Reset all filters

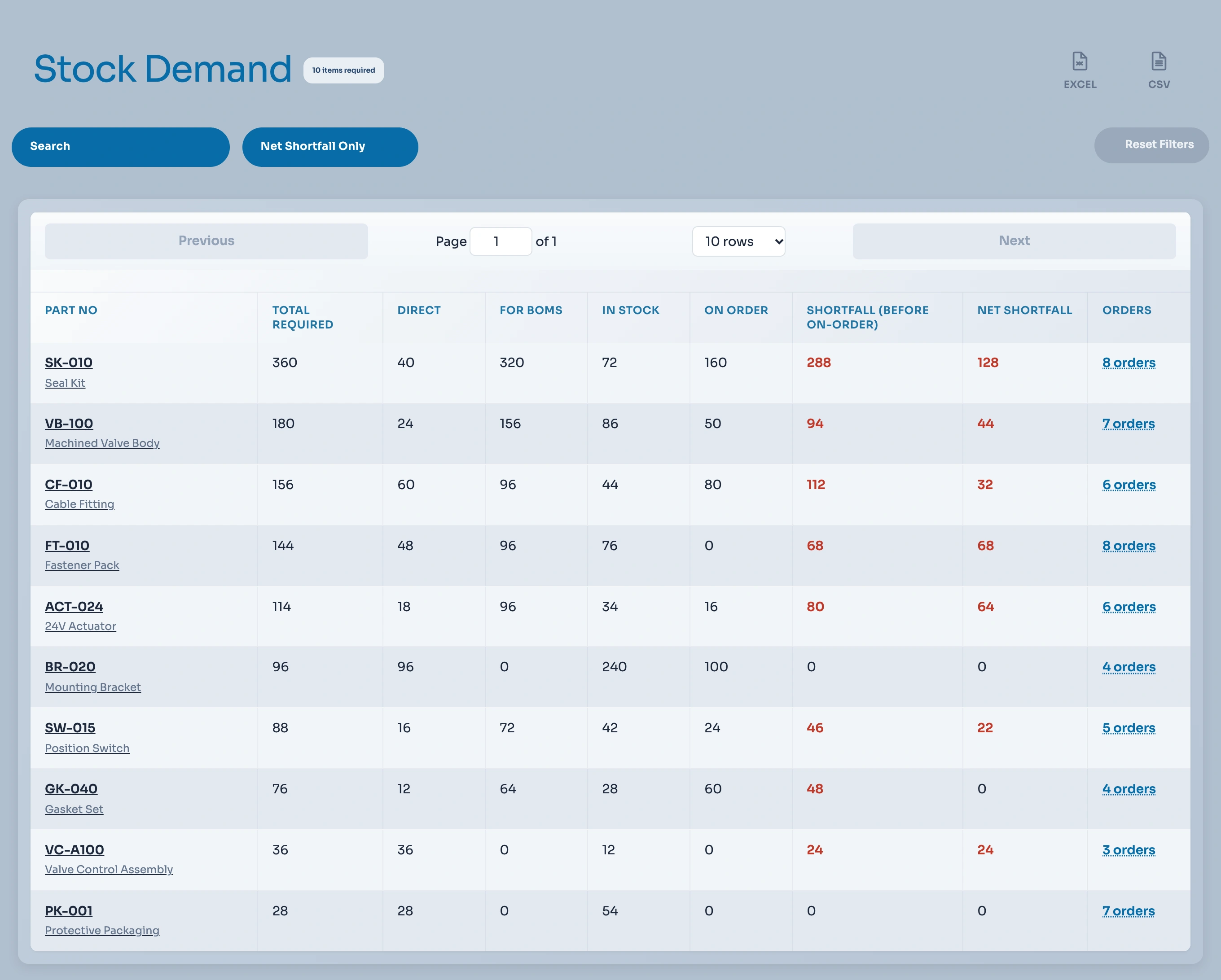tap(1151, 145)
